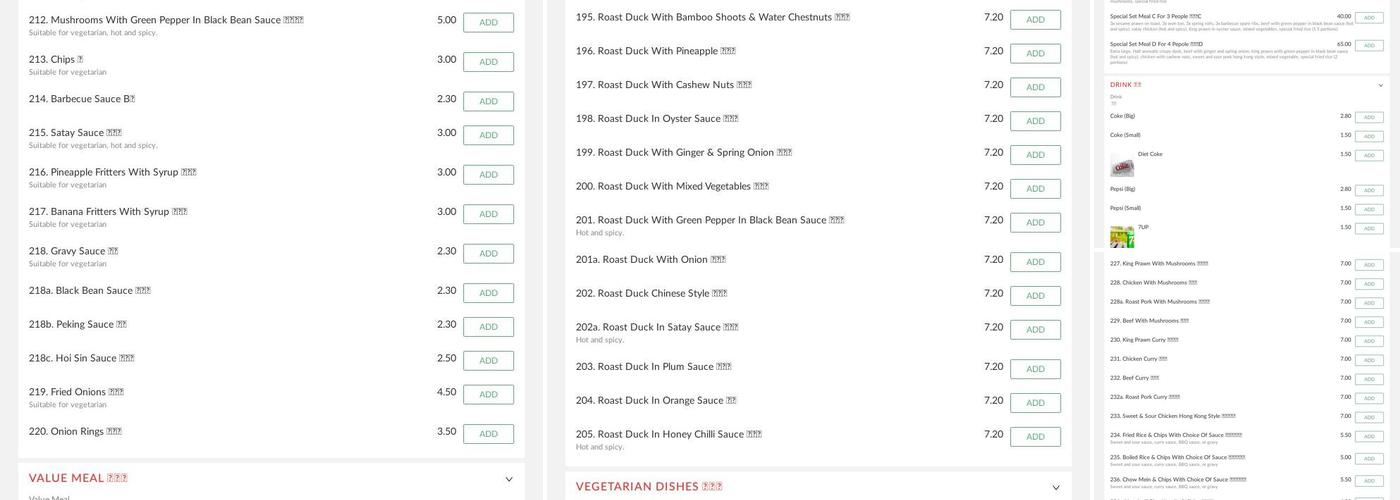Add Special Set Meal D For 4 People
This screenshot has height=500, width=1400.
(x=1369, y=45)
